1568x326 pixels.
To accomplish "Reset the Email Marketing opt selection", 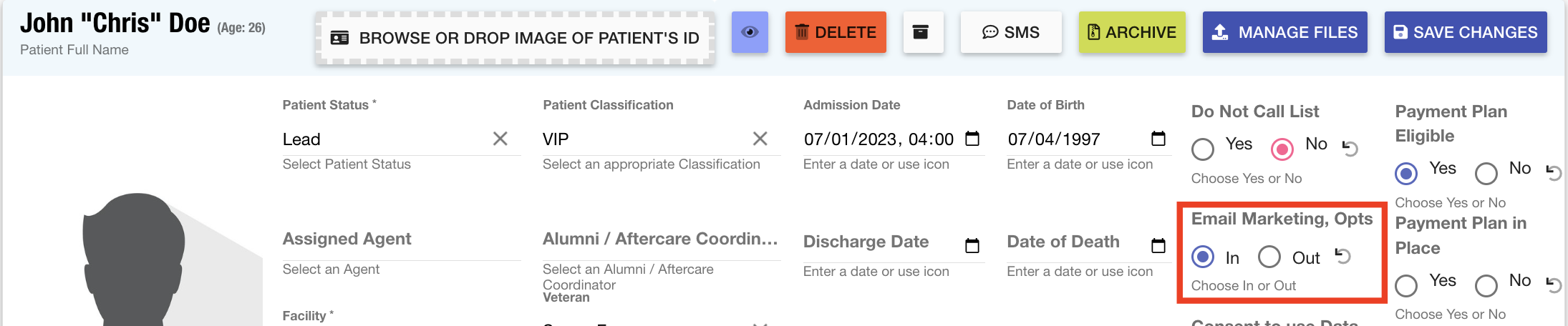I will point(1343,256).
